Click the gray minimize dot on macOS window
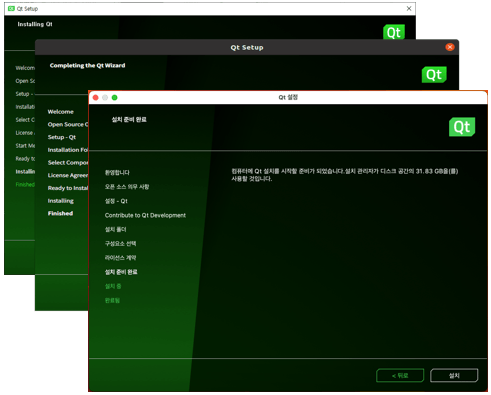Viewport: 491px width, 395px height. (105, 97)
